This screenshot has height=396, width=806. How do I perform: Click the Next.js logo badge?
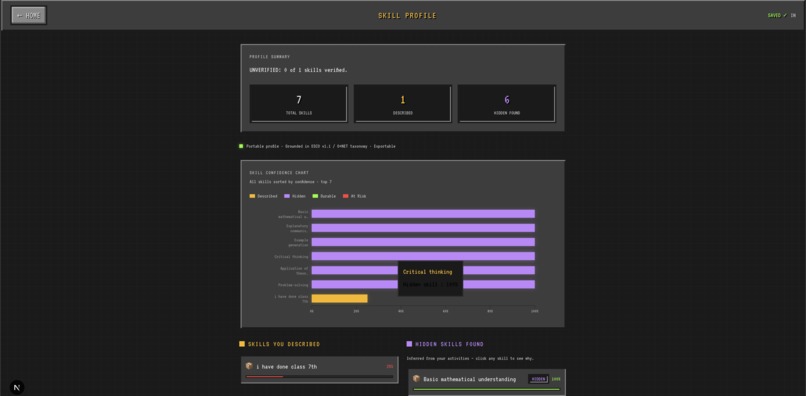coord(17,387)
